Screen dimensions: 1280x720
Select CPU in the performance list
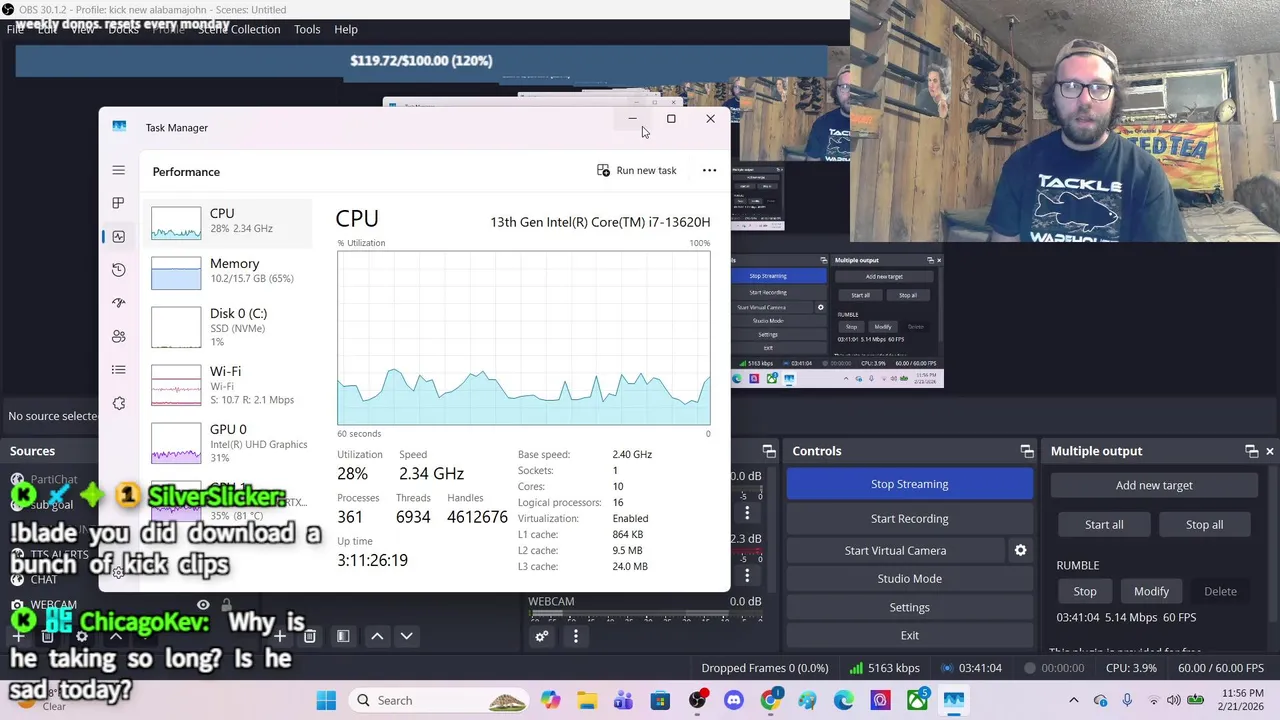229,221
